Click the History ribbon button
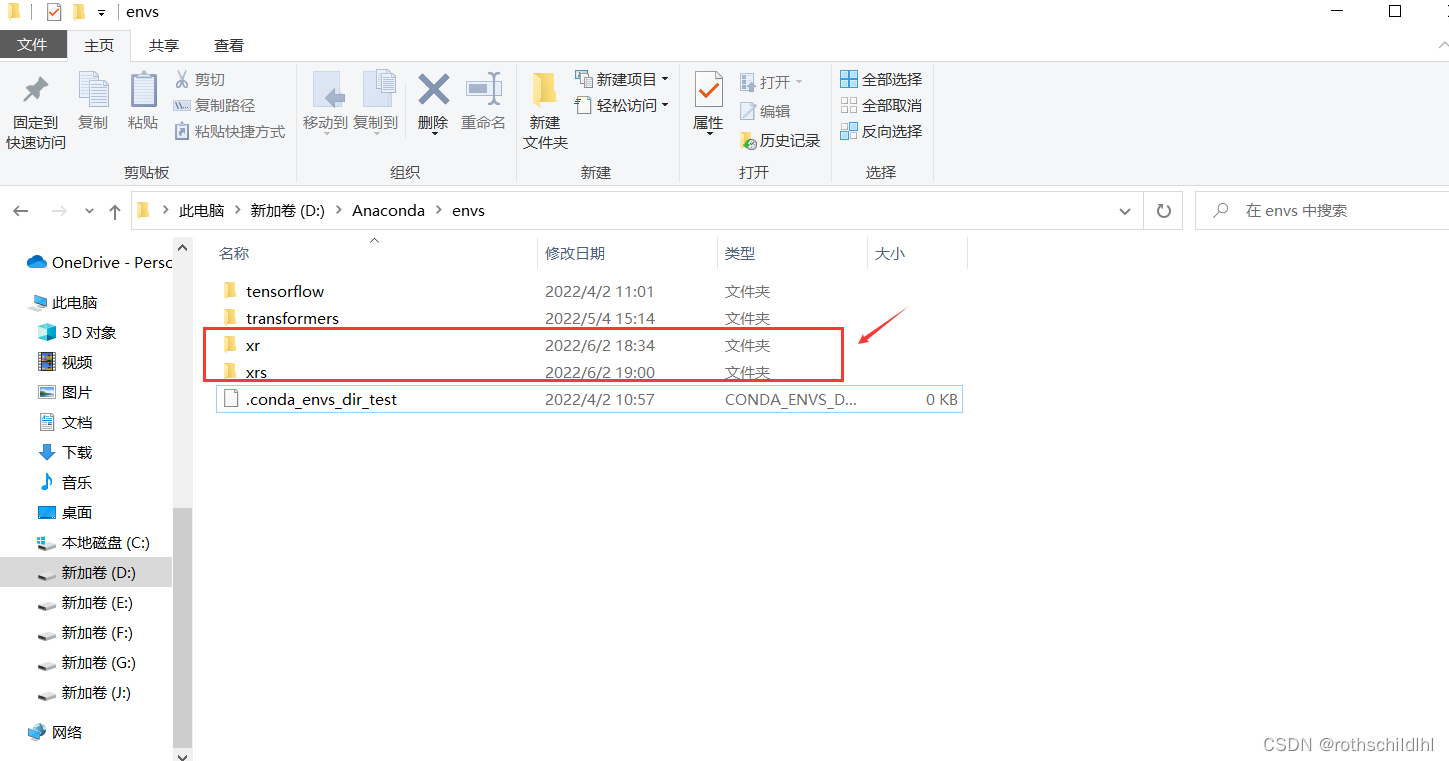 click(779, 141)
